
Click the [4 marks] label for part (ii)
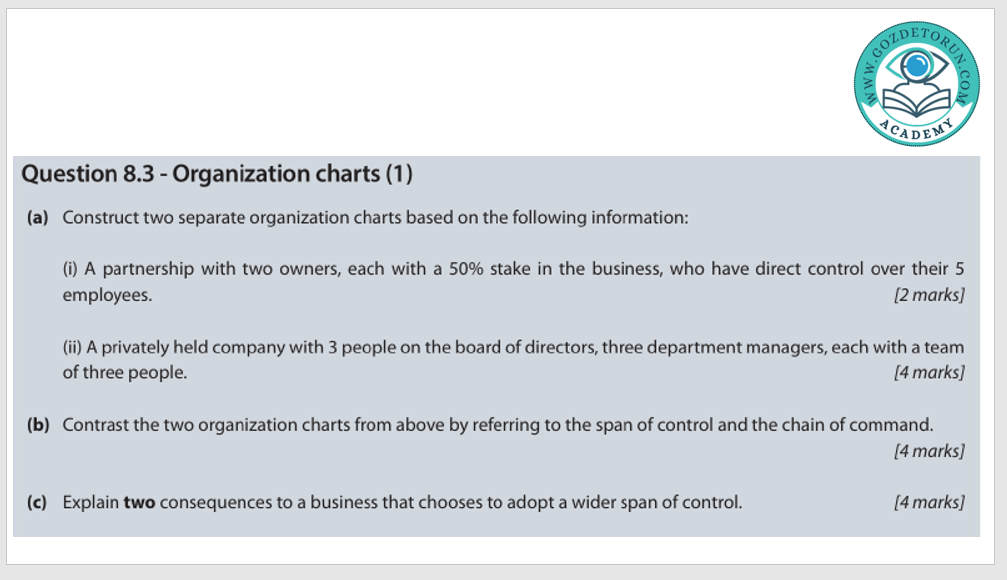(930, 373)
